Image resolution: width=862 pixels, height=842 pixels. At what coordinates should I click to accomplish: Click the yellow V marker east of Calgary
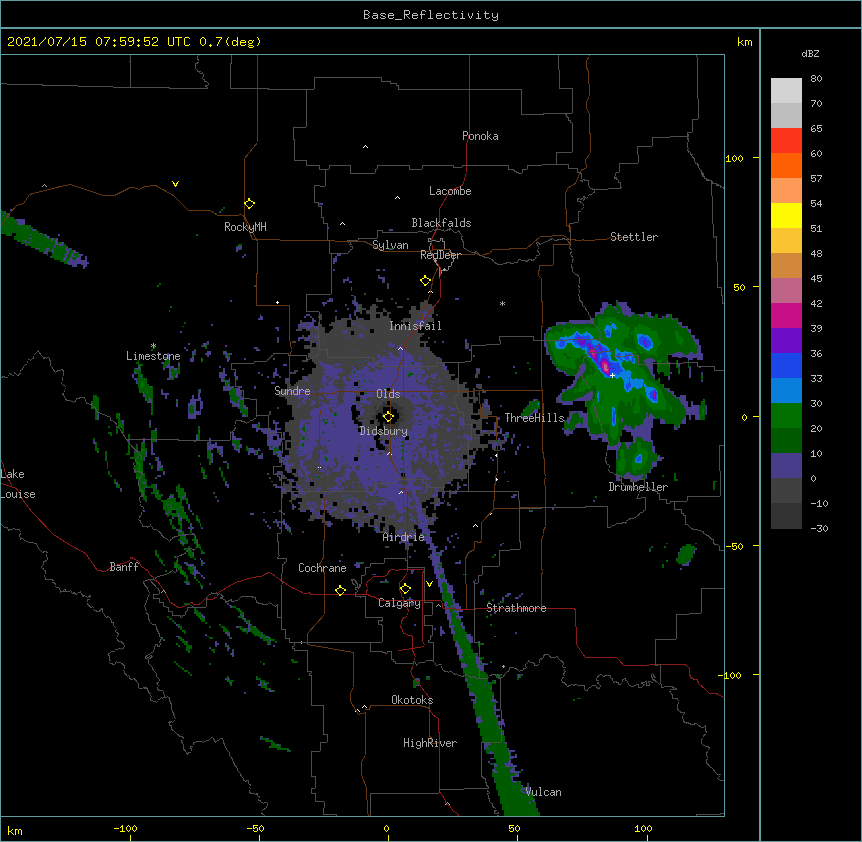pyautogui.click(x=429, y=583)
